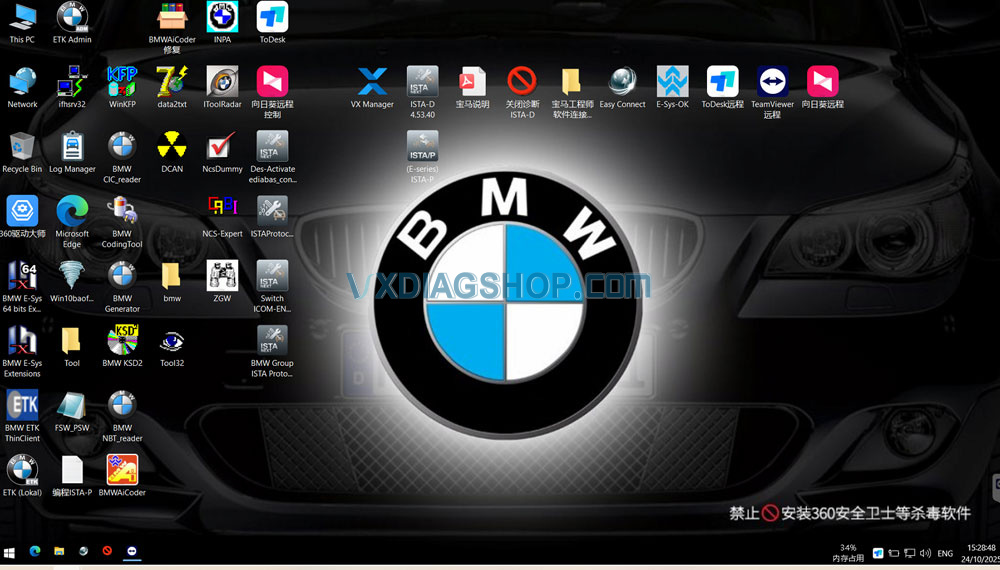Select the Tool32 eye icon
Image resolution: width=1000 pixels, height=570 pixels.
pyautogui.click(x=172, y=341)
